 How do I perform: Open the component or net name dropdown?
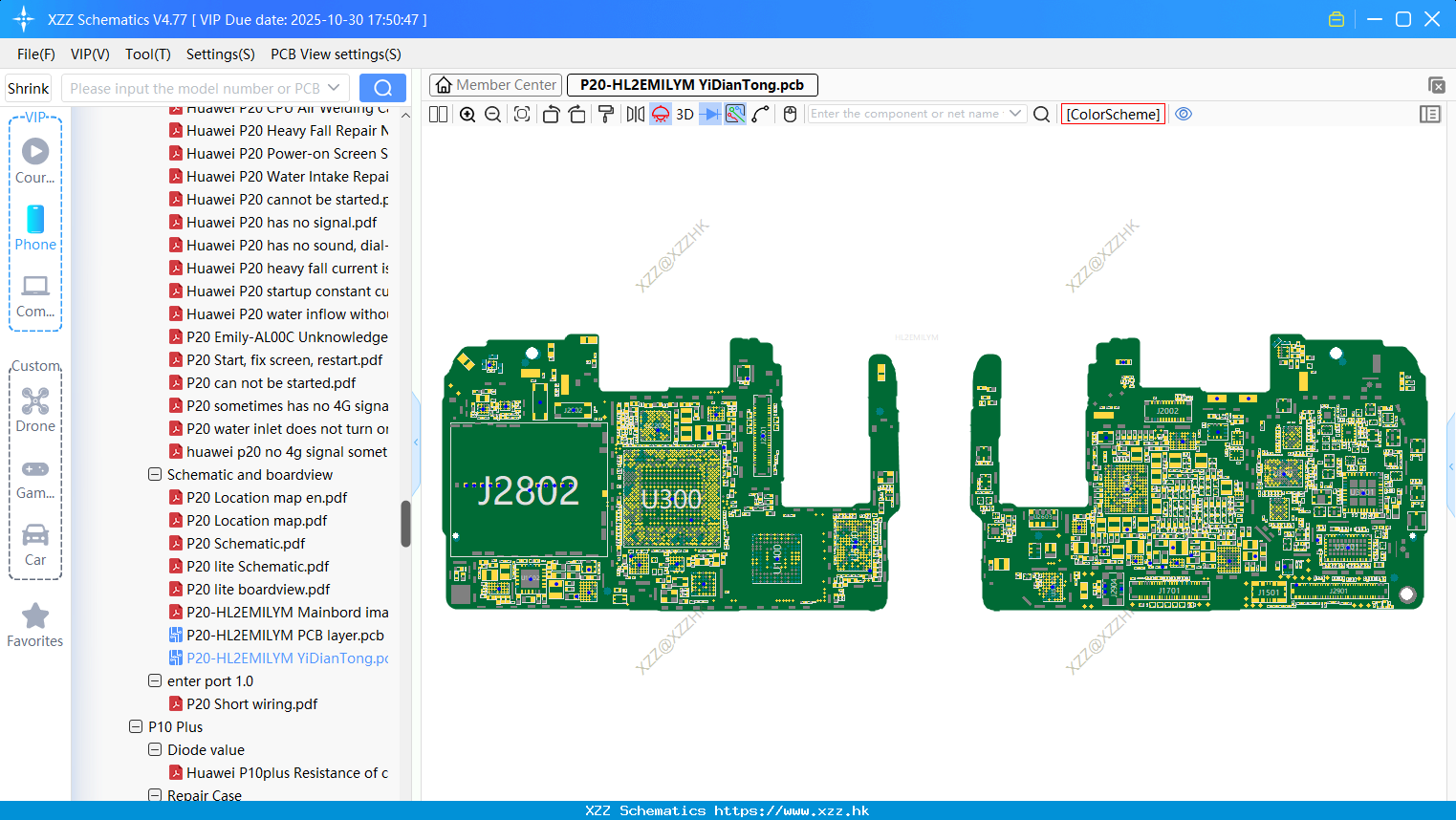point(1015,114)
